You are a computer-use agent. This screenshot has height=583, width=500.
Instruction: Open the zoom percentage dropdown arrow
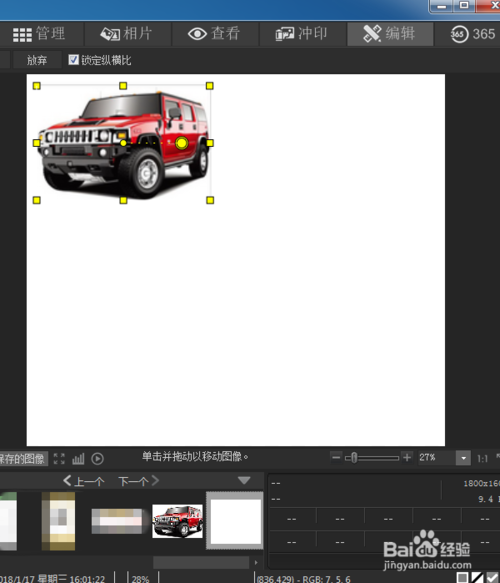(463, 458)
